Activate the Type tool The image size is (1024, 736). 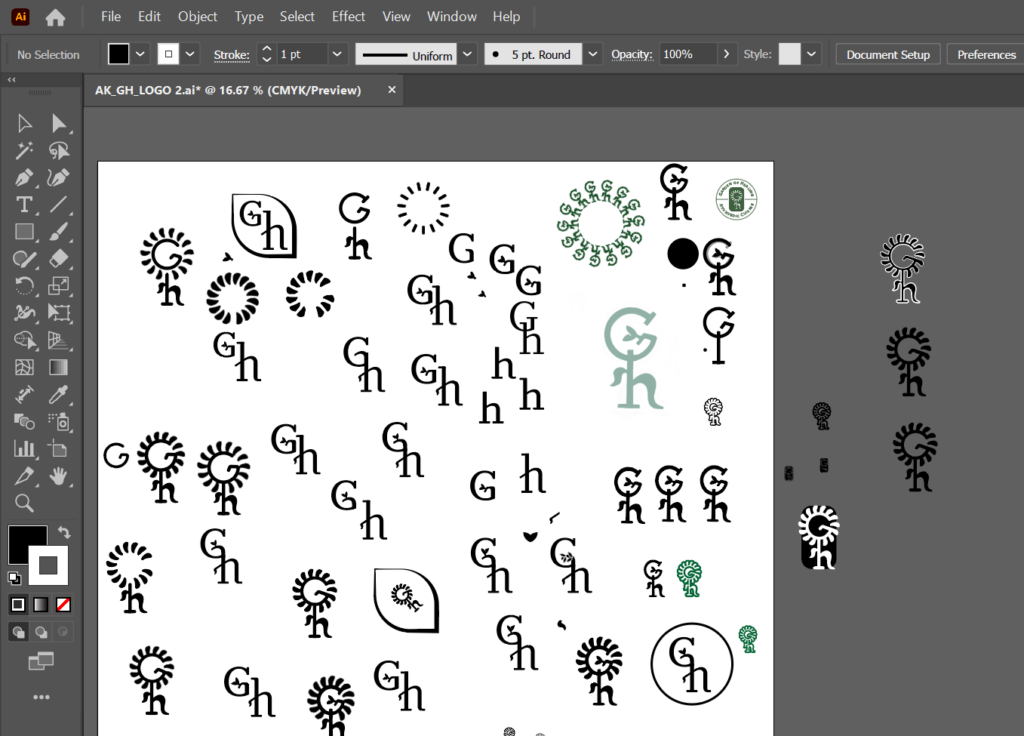coord(25,205)
